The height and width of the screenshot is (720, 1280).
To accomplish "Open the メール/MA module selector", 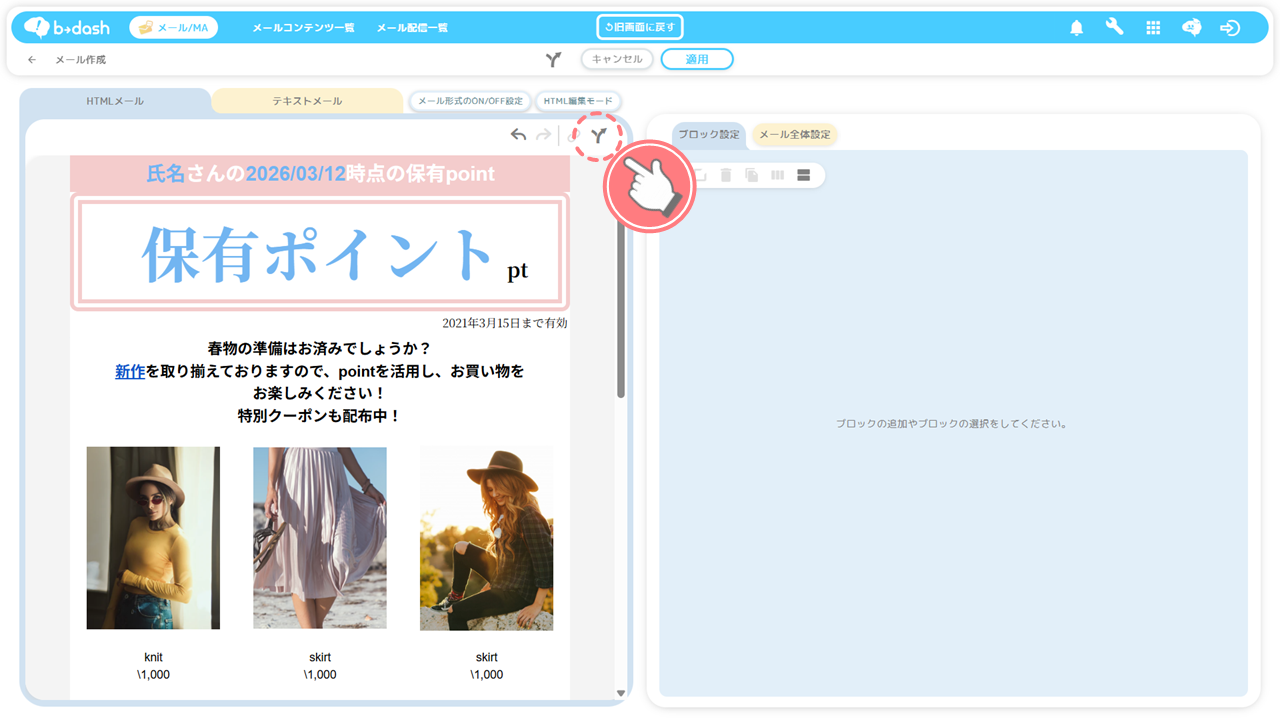I will [x=173, y=28].
